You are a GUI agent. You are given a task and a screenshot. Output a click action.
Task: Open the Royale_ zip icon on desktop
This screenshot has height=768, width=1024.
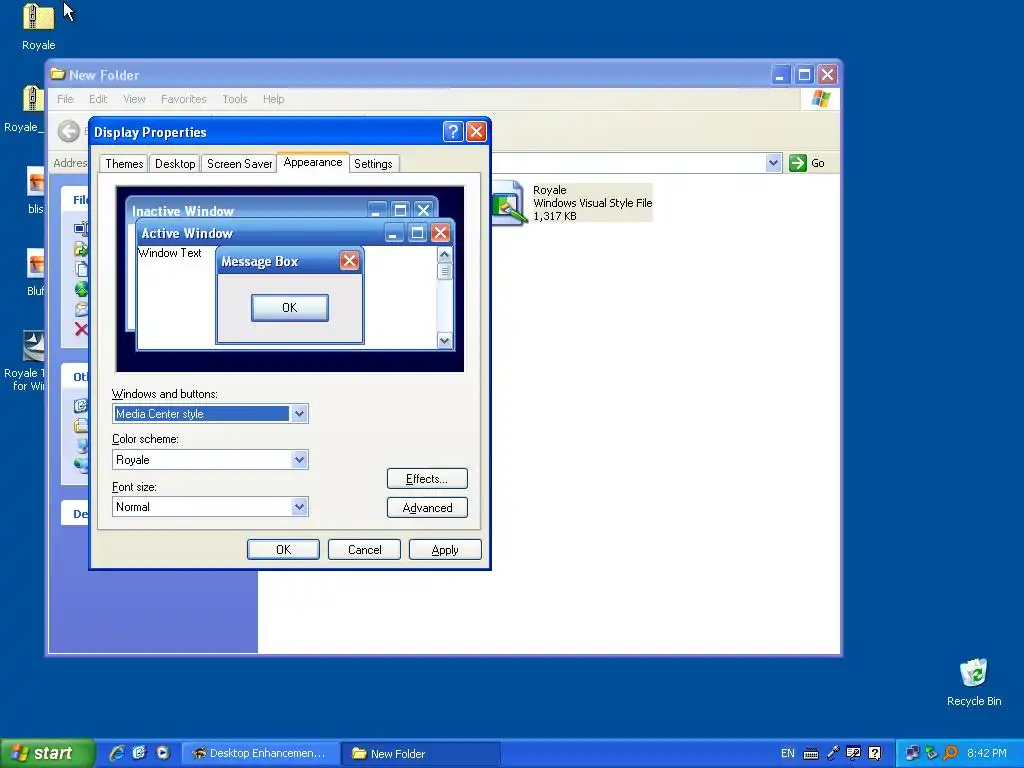33,99
